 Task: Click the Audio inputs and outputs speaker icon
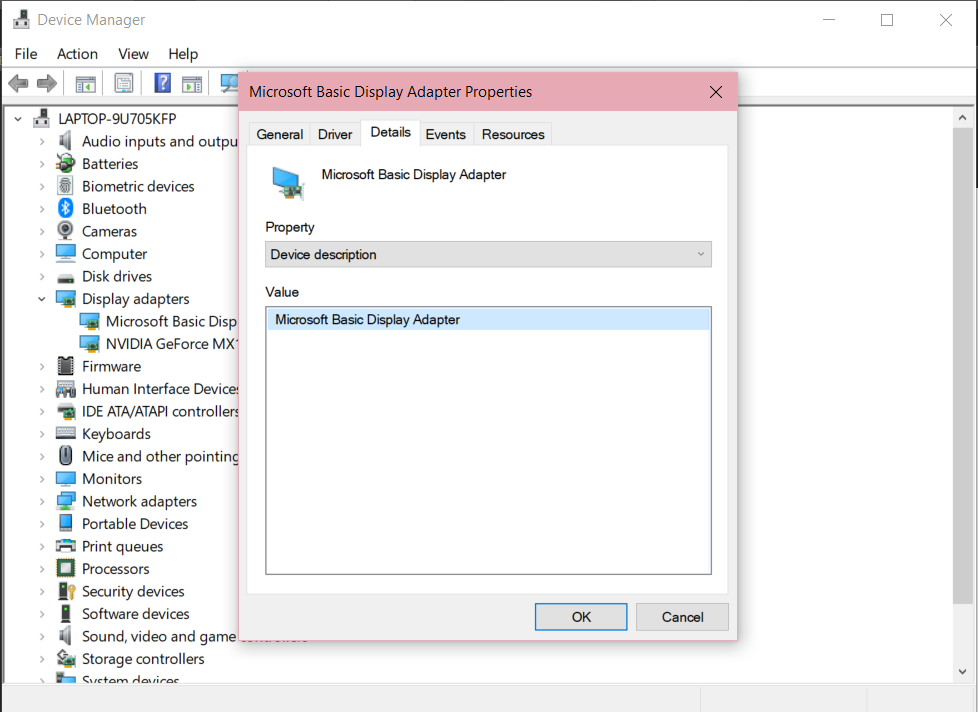click(x=65, y=142)
